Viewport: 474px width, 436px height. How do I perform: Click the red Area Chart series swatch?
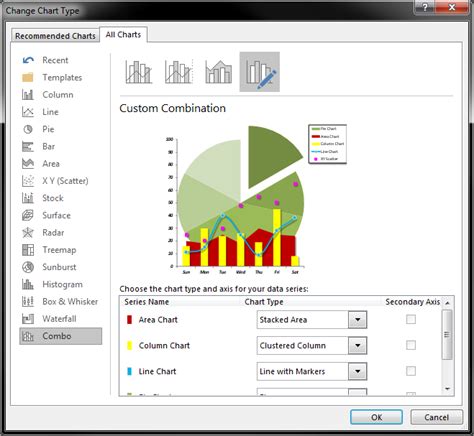[130, 320]
